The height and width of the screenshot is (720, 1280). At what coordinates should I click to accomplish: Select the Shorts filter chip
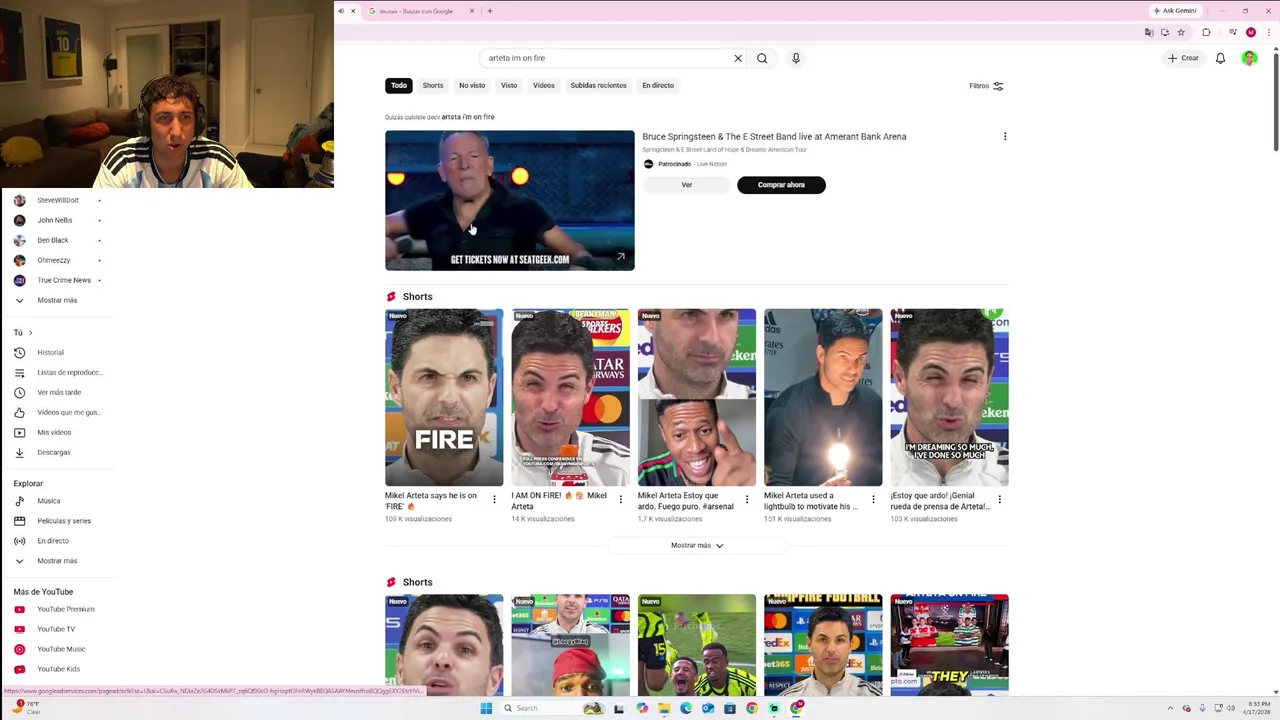433,85
